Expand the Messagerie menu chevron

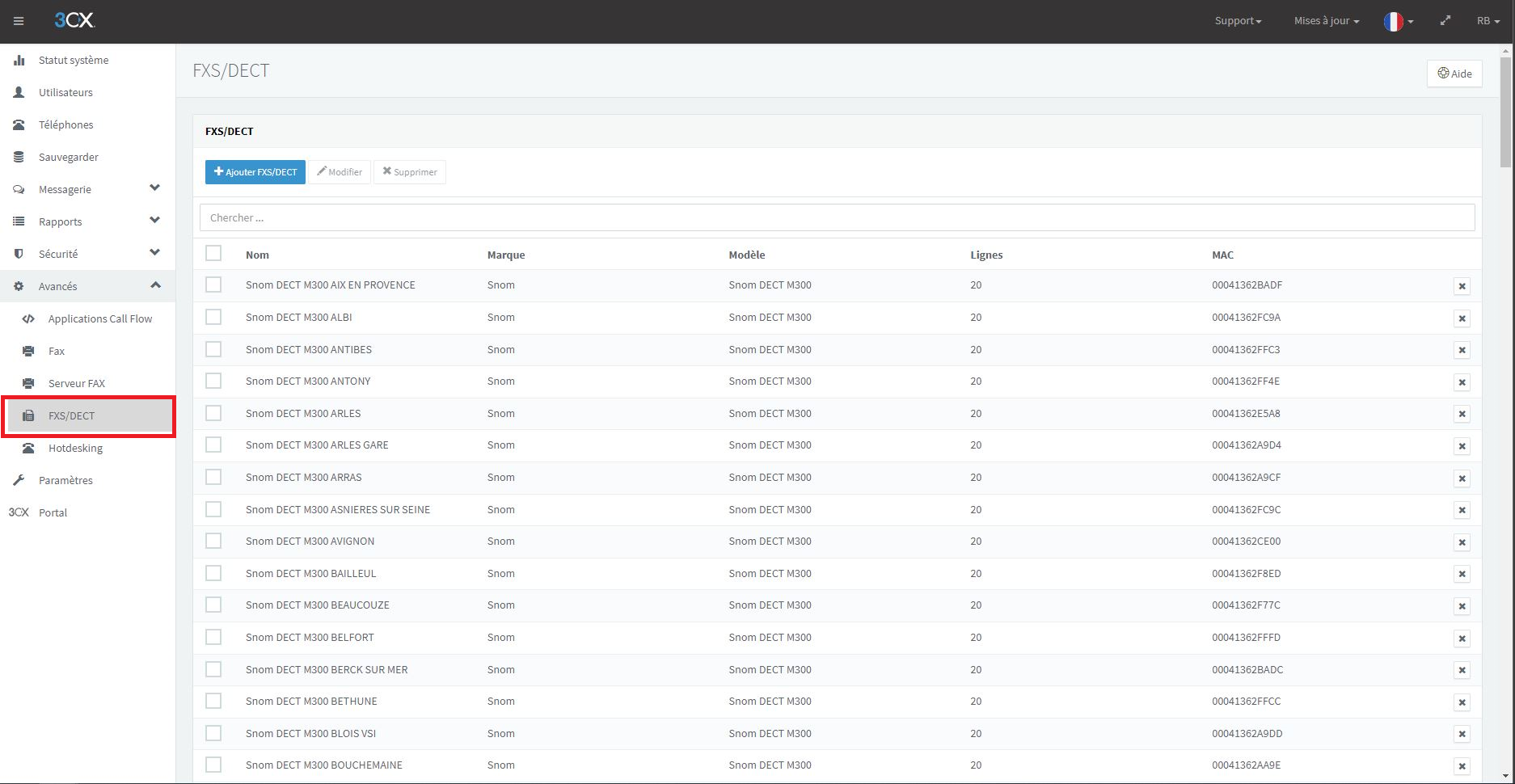[155, 188]
